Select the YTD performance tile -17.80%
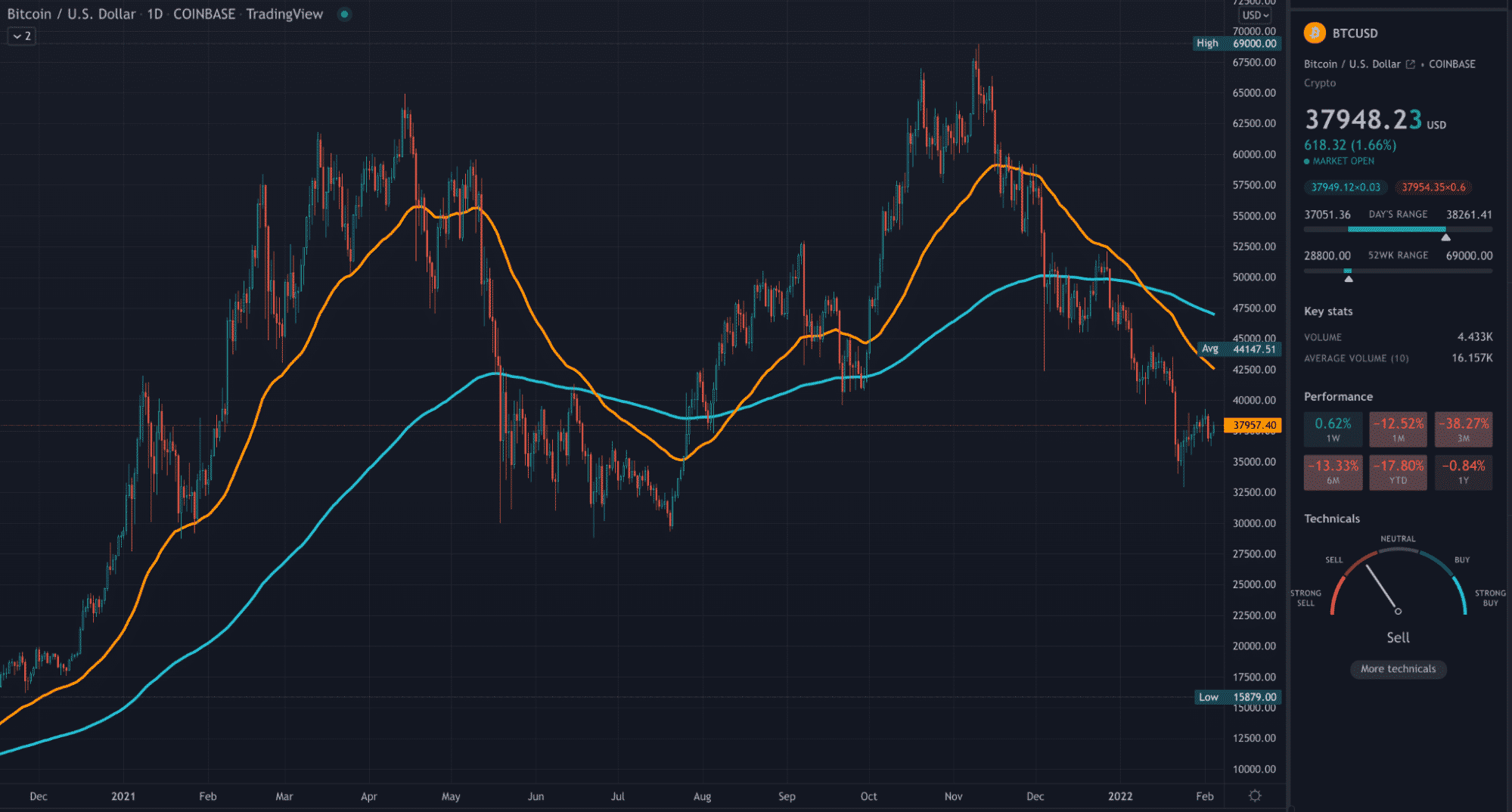This screenshot has width=1512, height=812. (1398, 472)
